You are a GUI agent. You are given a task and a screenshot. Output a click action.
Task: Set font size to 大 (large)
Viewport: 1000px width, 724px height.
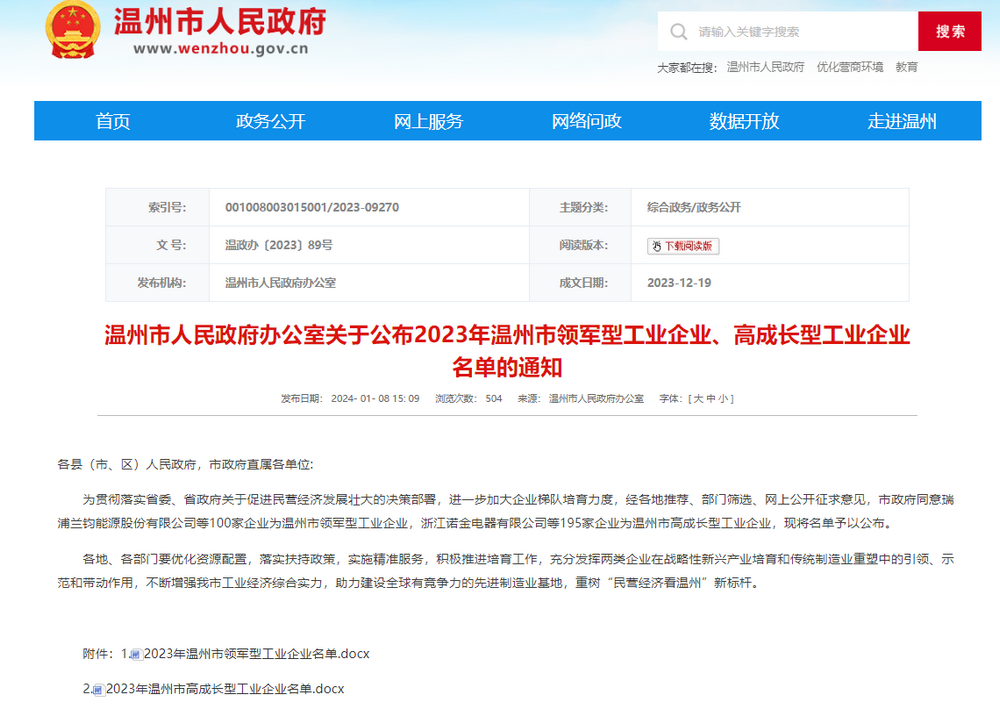coord(698,399)
